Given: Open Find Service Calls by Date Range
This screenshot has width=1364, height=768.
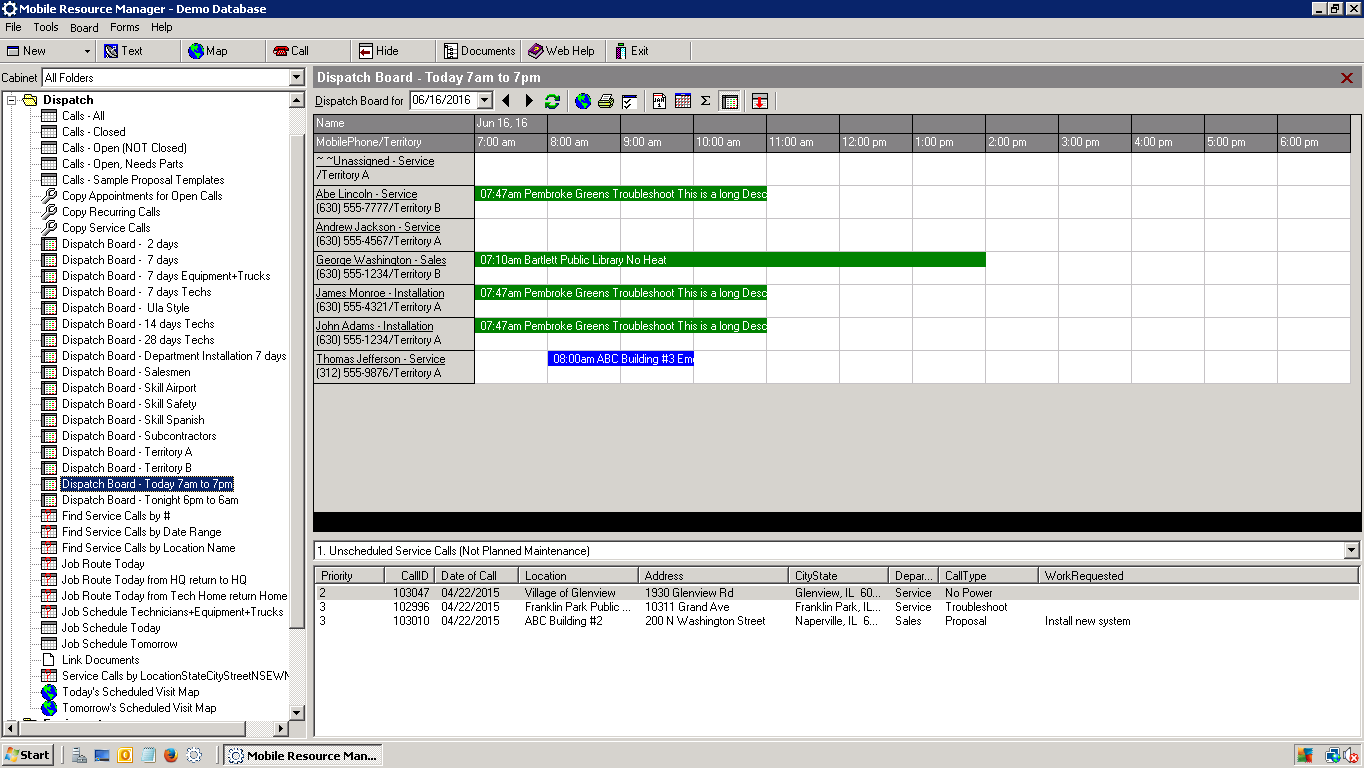Looking at the screenshot, I should pyautogui.click(x=142, y=532).
